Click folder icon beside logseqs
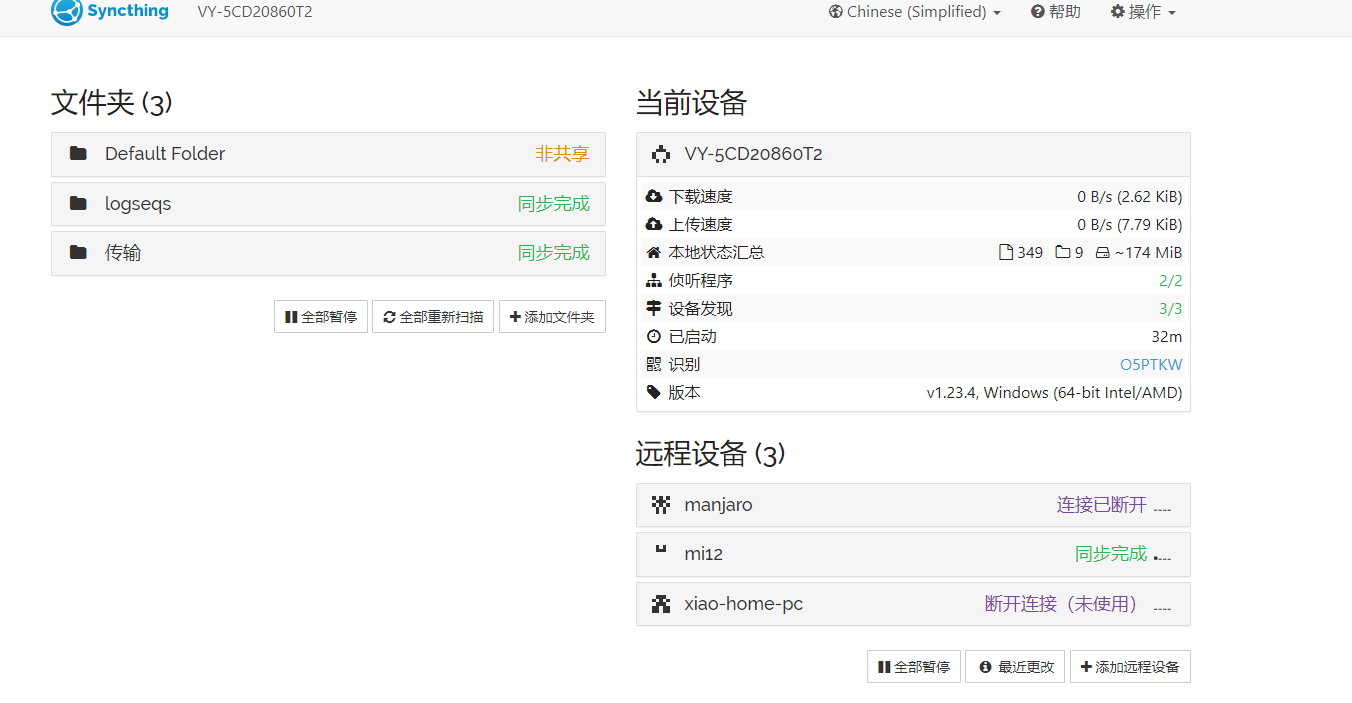Screen dimensions: 1352x703 (78, 203)
